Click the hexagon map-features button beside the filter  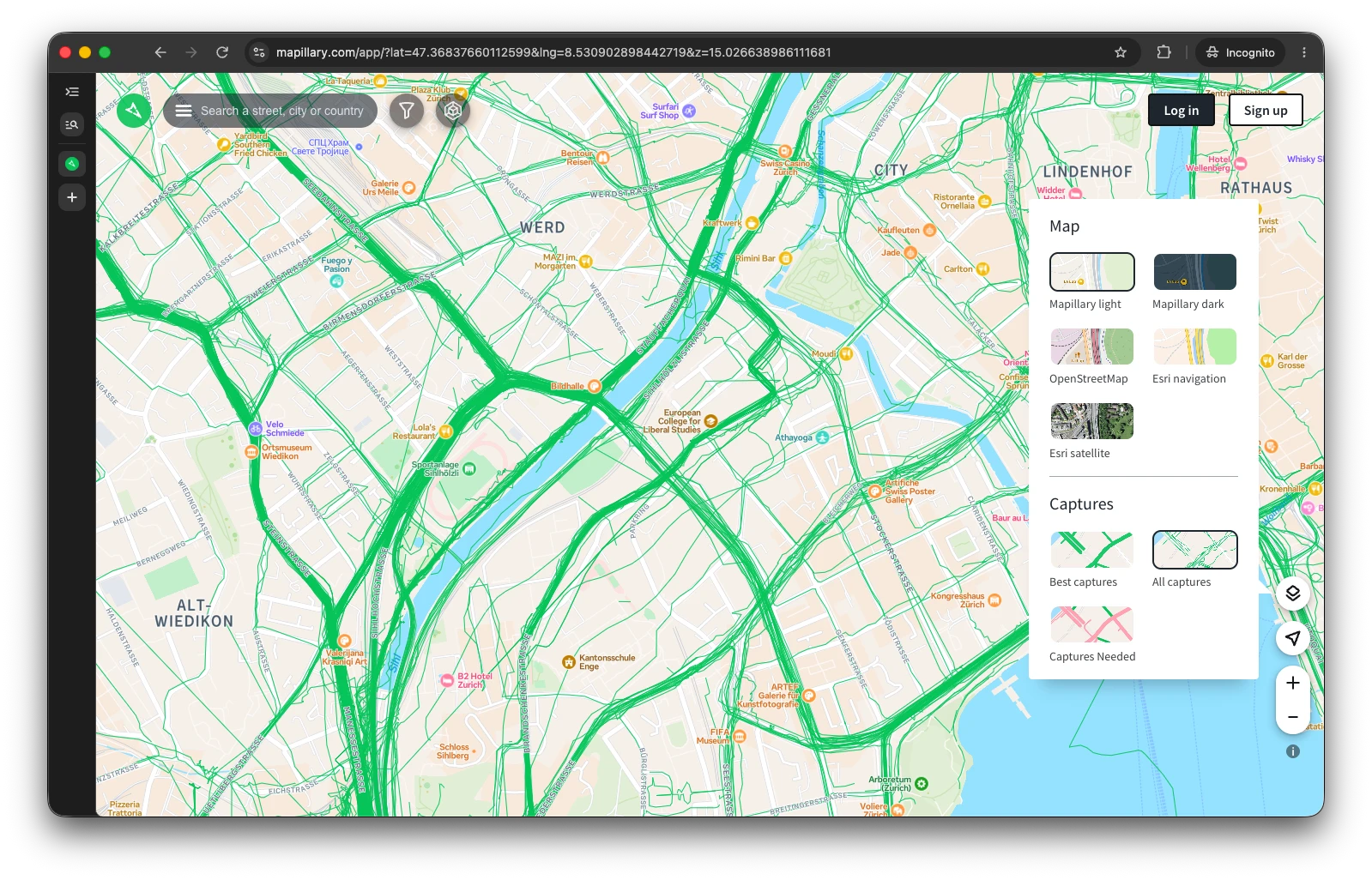point(453,111)
